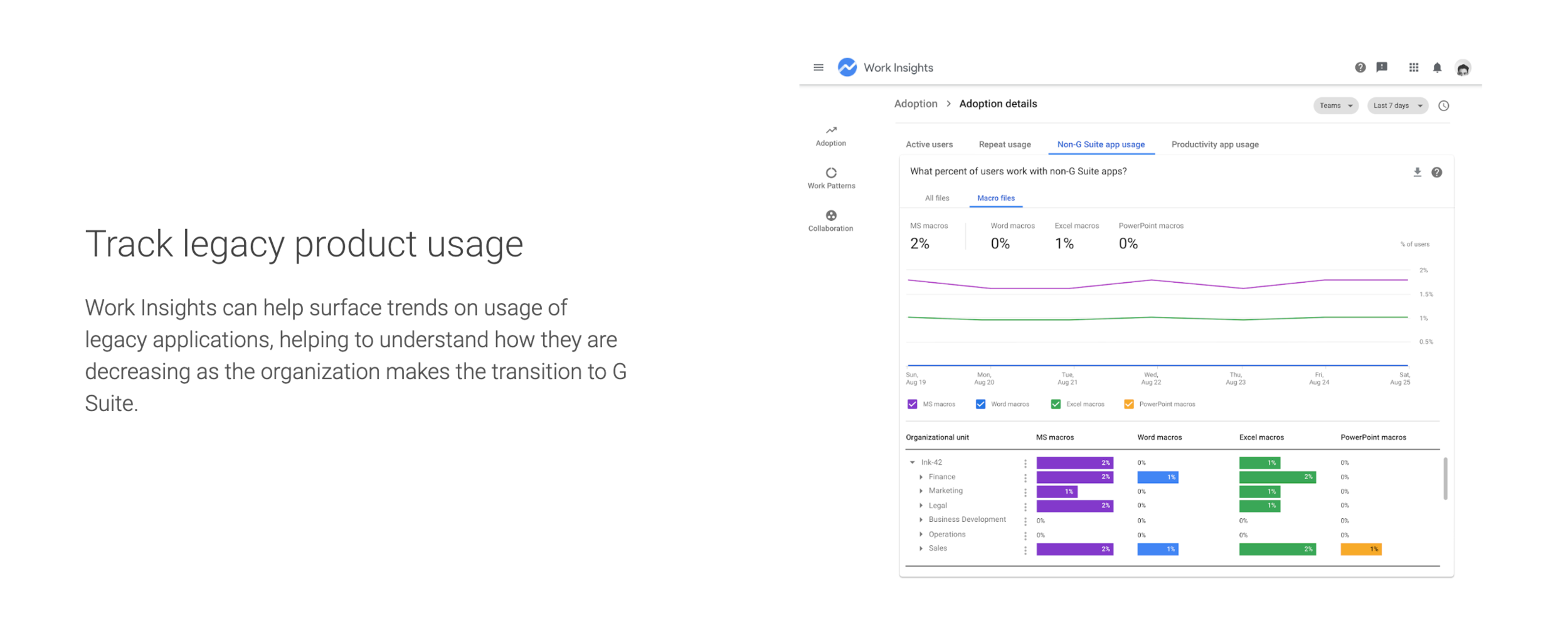Open more options for Legal row

[x=1025, y=506]
